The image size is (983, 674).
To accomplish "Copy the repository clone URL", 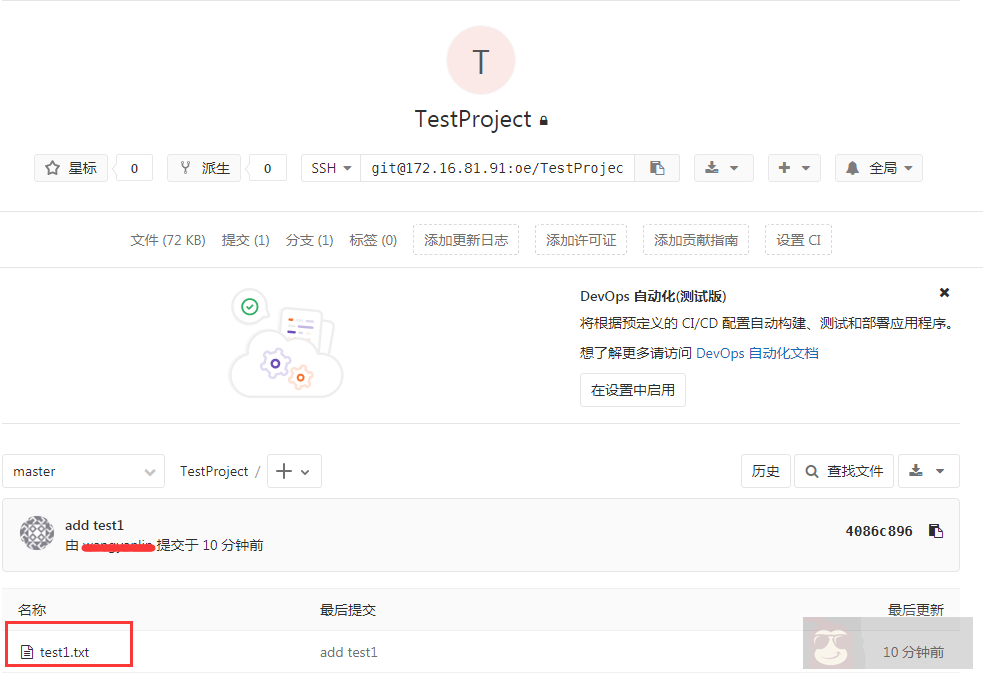I will (657, 167).
